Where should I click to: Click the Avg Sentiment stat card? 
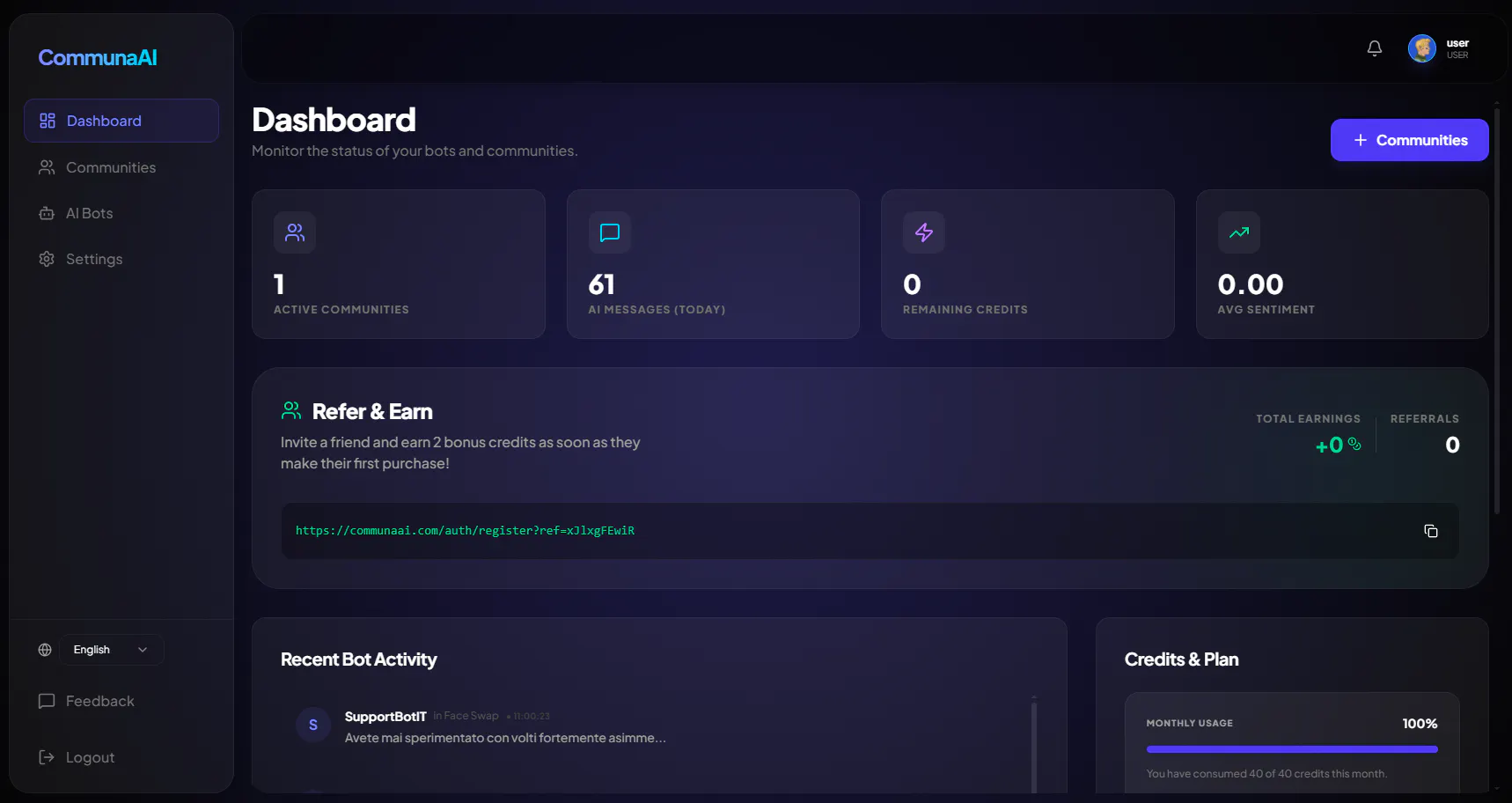click(1342, 264)
